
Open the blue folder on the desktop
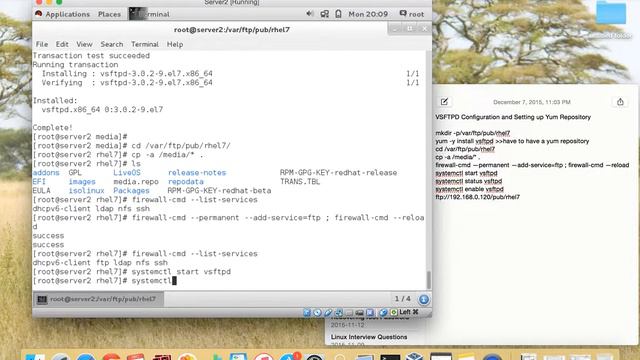(611, 13)
